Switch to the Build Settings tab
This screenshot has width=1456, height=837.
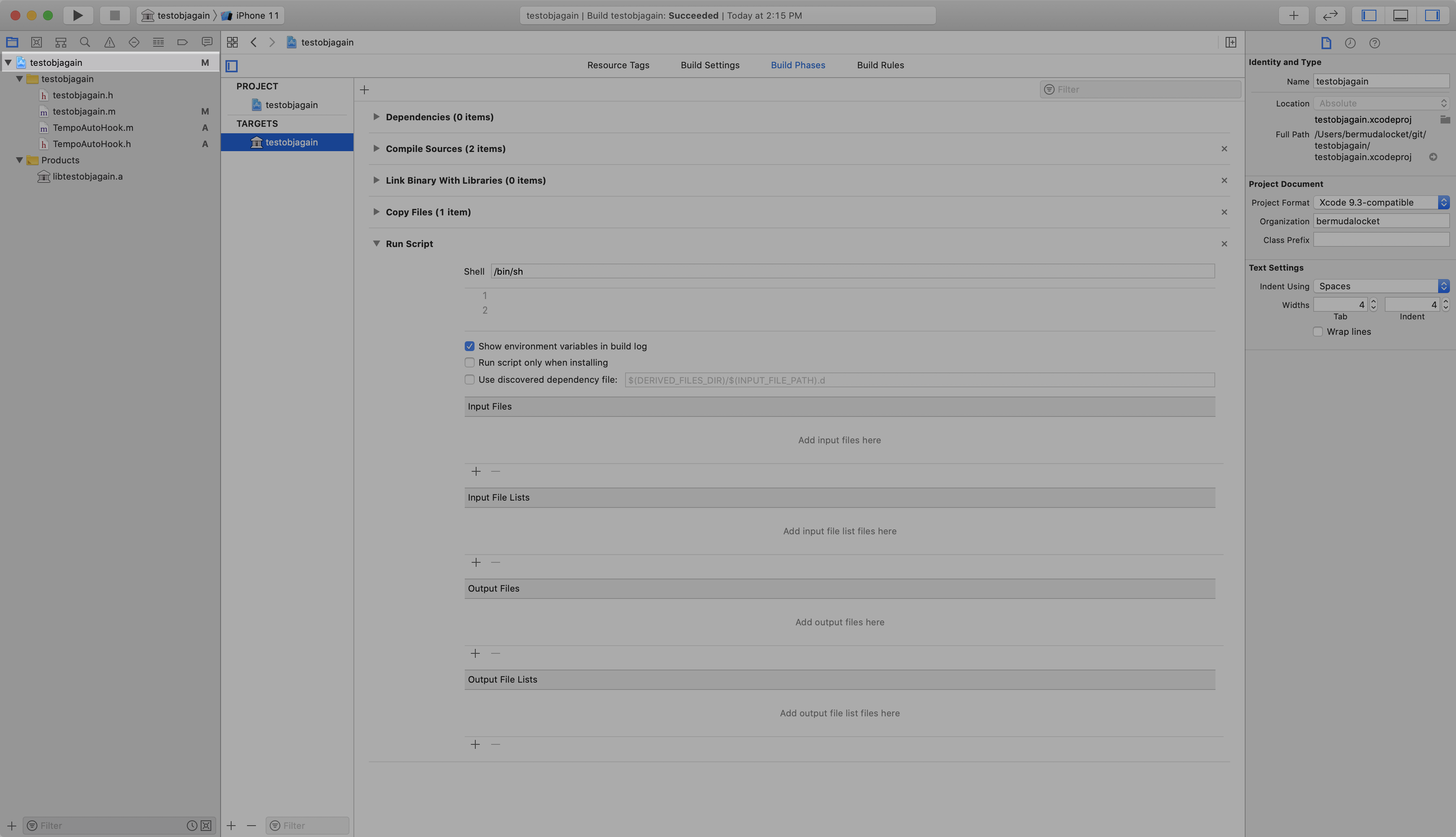coord(710,65)
